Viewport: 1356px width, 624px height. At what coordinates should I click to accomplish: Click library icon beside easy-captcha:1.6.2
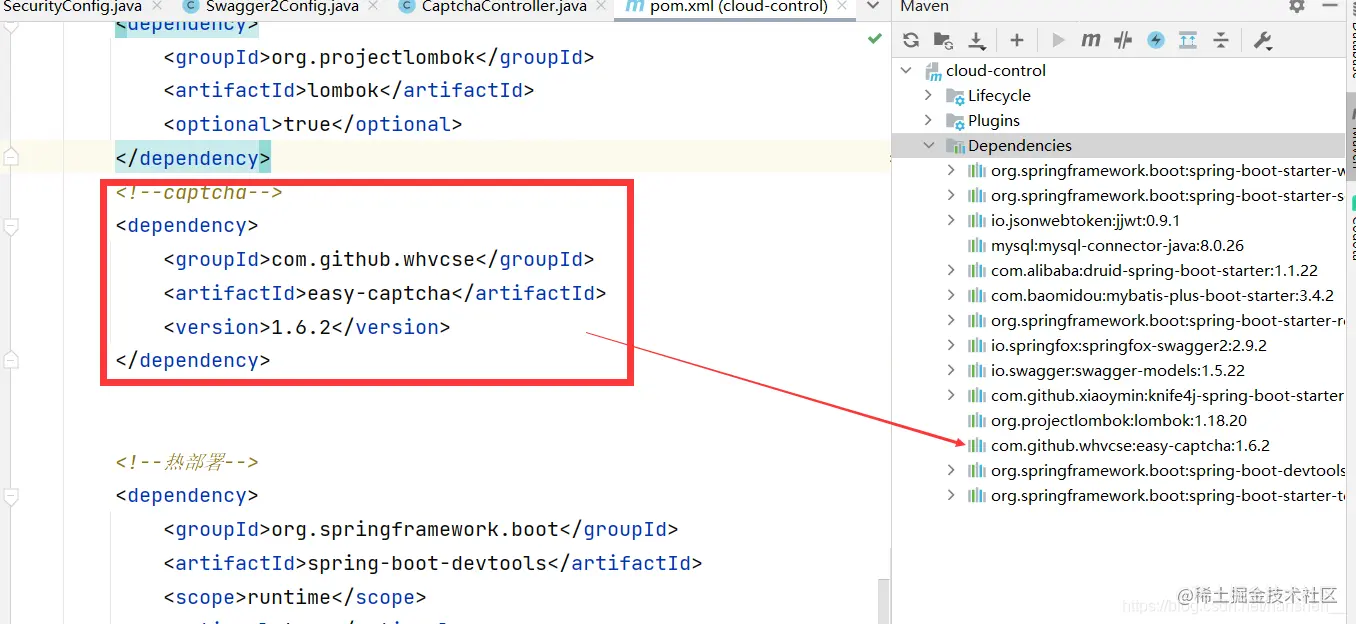pyautogui.click(x=977, y=446)
